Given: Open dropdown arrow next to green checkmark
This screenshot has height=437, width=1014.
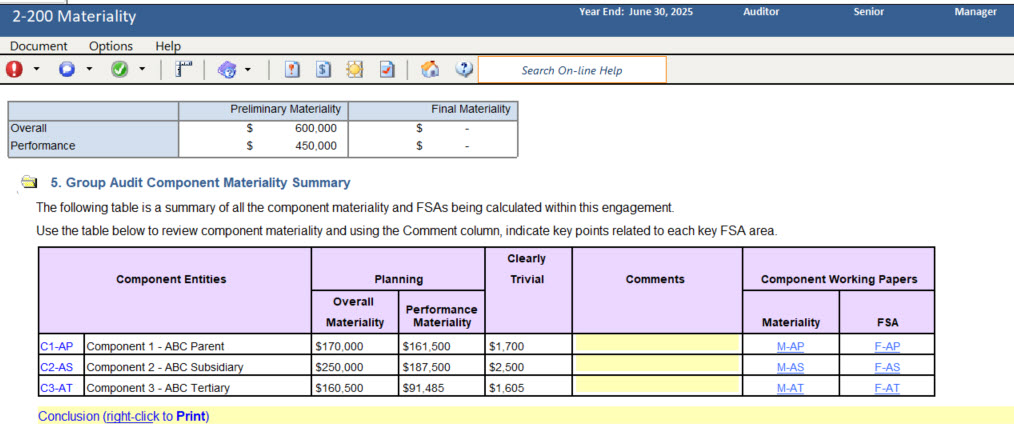Looking at the screenshot, I should (x=142, y=70).
